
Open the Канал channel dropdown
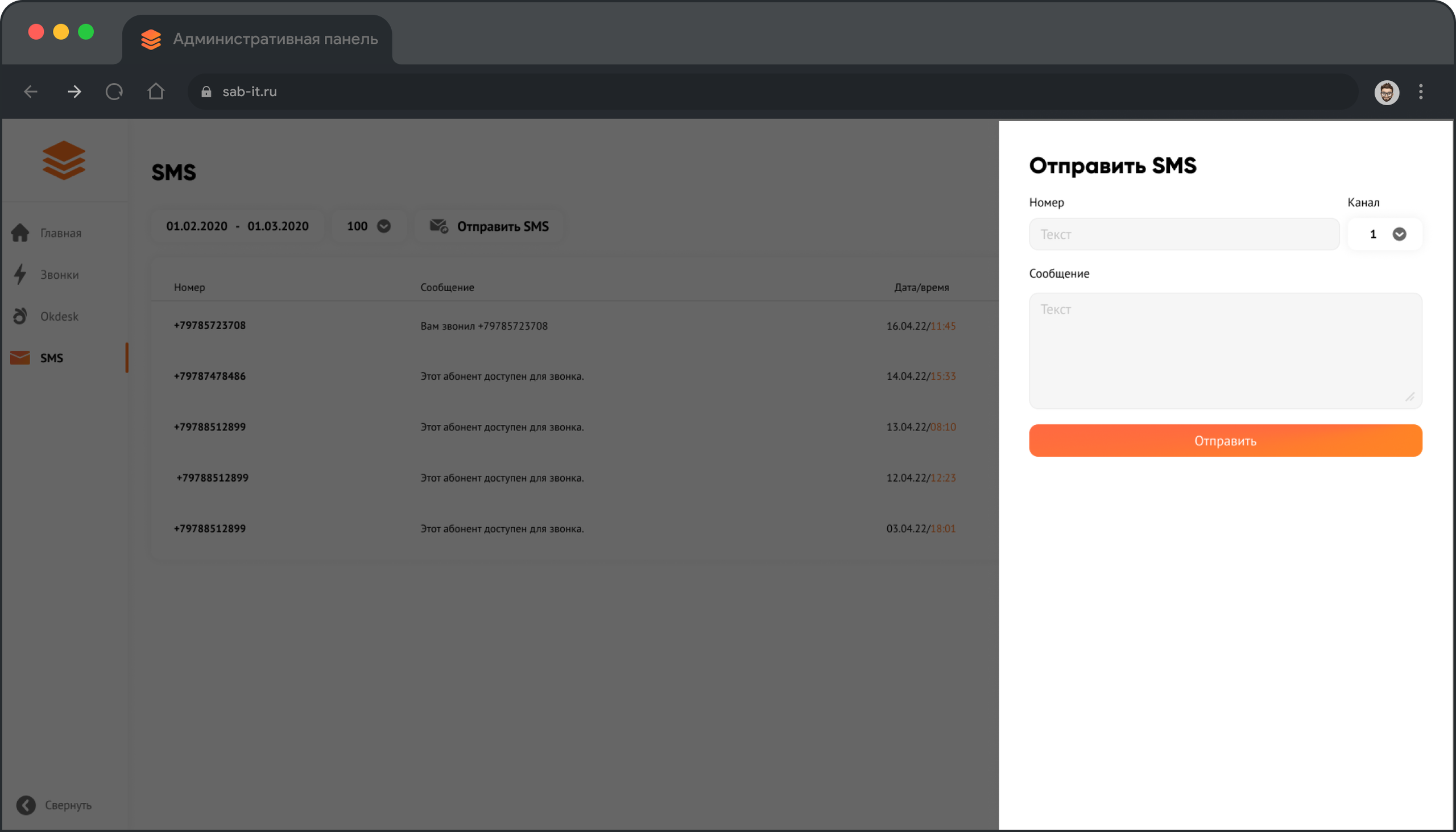click(1385, 234)
